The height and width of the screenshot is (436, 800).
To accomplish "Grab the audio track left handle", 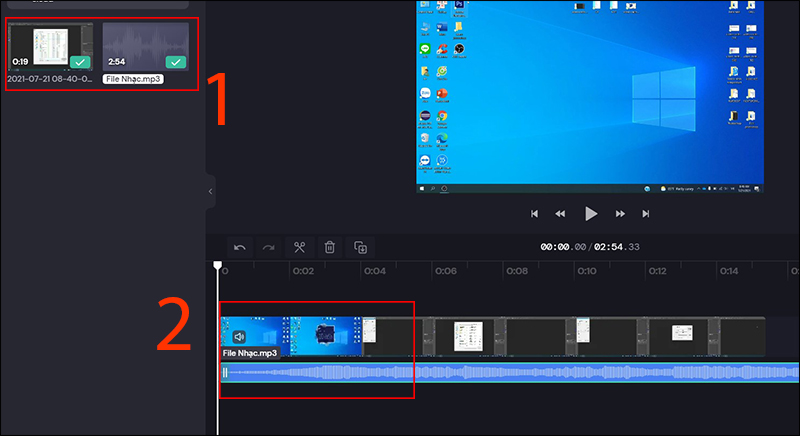I will [x=224, y=373].
